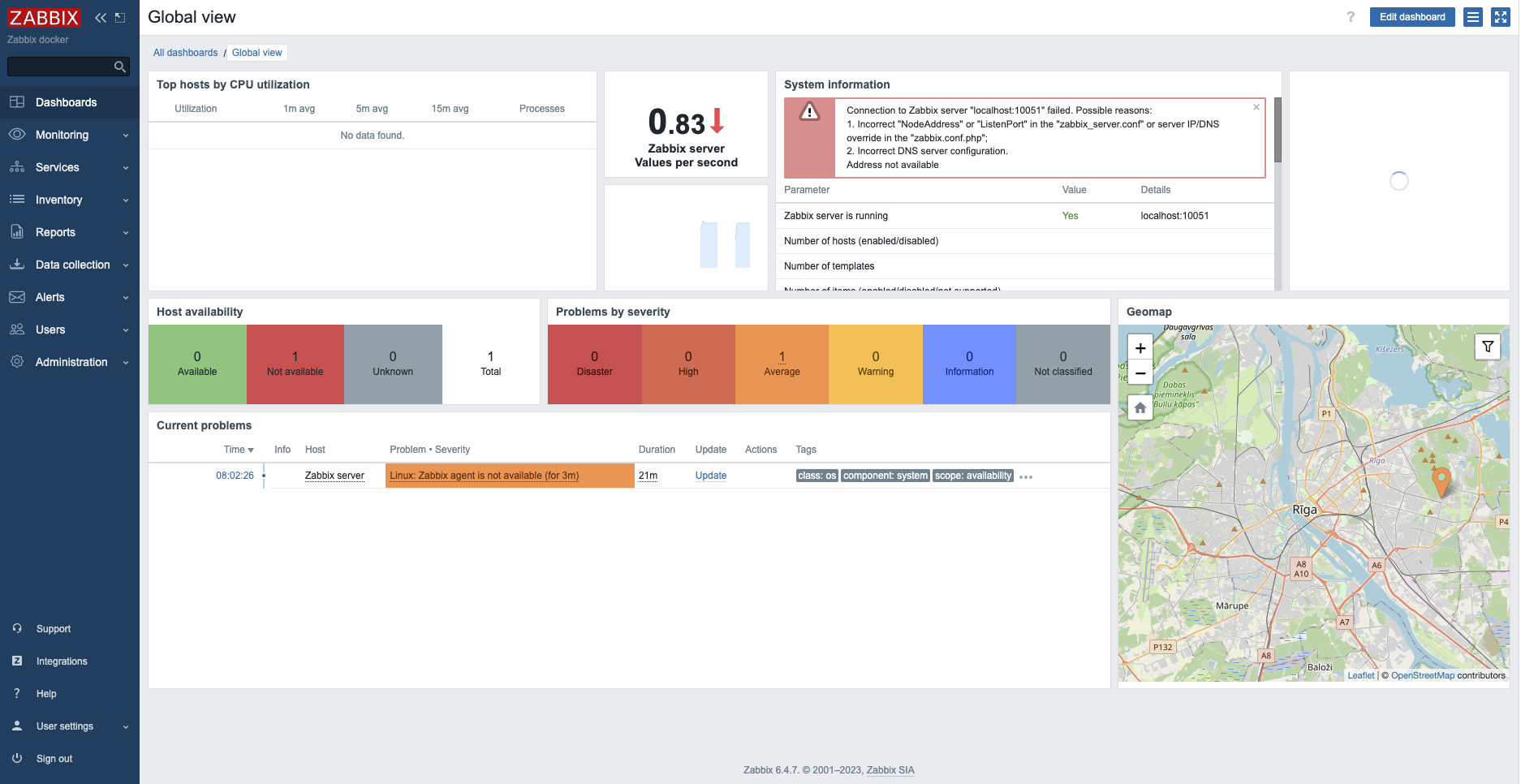Viewport: 1521px width, 784px height.
Task: Click the Alerts envelope icon
Action: (x=17, y=297)
